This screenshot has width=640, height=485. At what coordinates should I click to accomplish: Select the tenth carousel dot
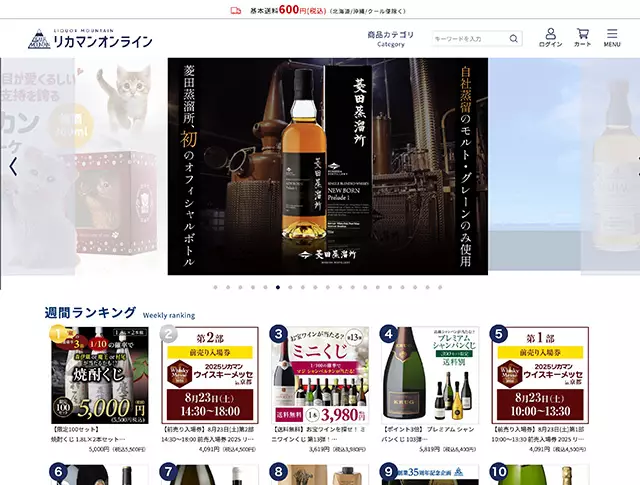[x=328, y=287]
